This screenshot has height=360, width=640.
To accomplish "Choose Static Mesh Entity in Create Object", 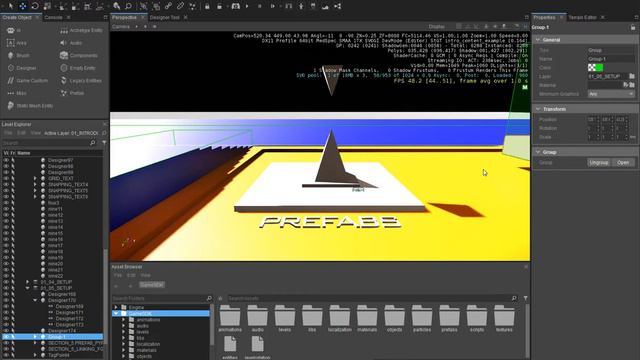I will [30, 106].
